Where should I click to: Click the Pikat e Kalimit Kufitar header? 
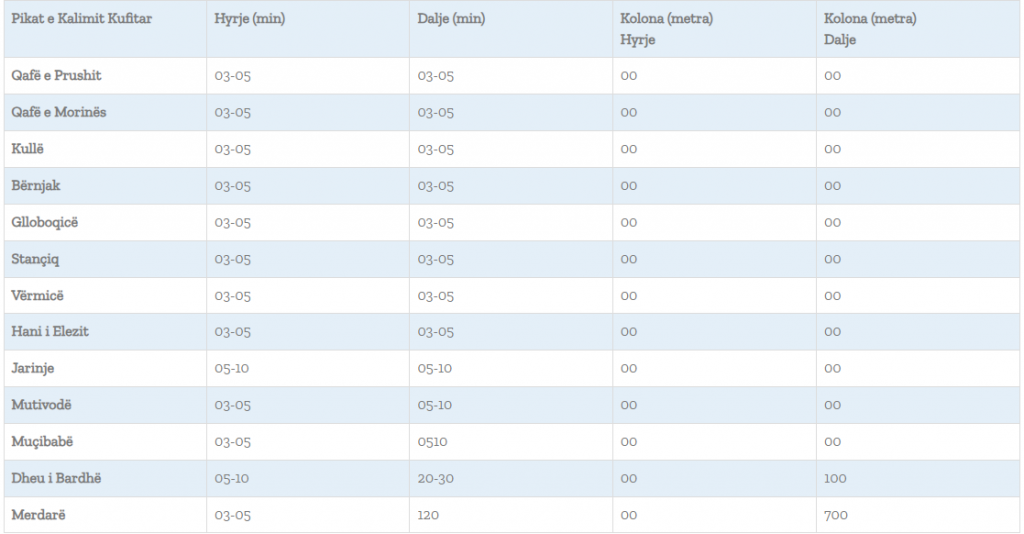tap(82, 18)
